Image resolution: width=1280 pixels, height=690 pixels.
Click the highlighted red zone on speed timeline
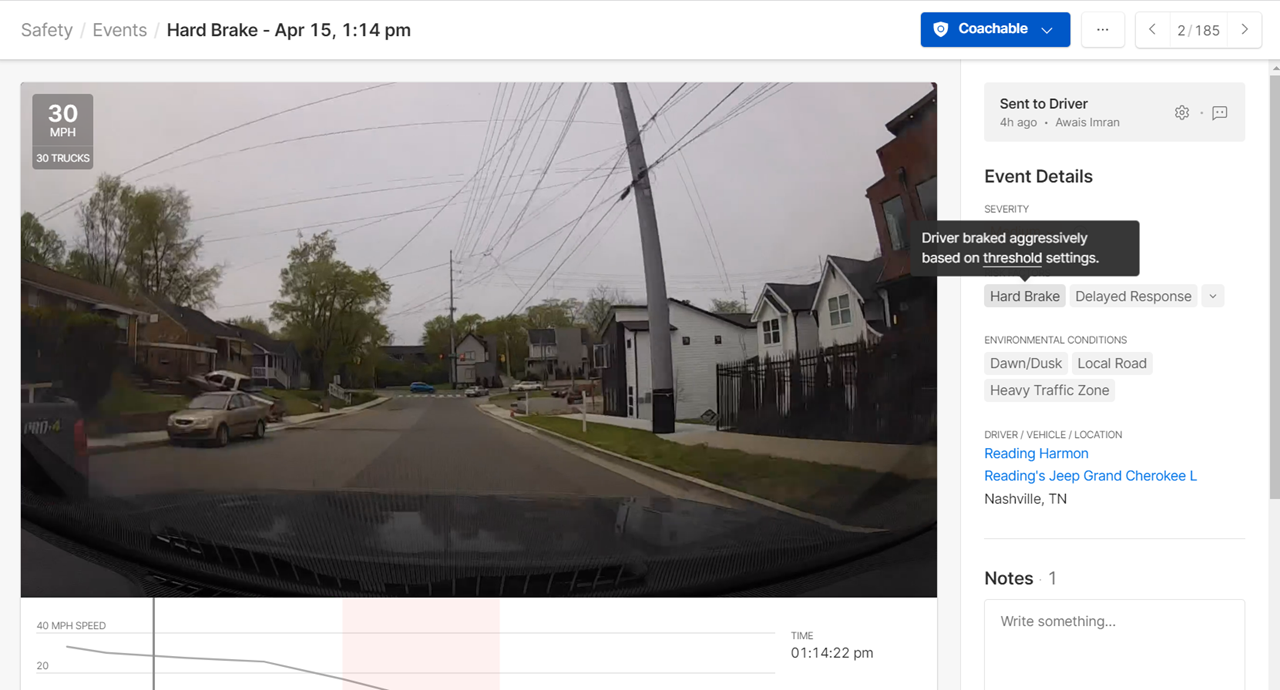[x=421, y=644]
